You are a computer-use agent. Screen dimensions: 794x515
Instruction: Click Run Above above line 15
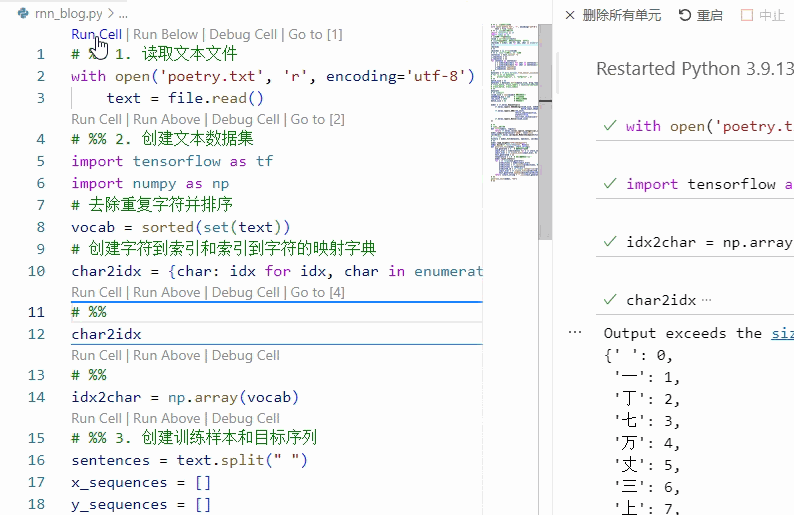click(167, 419)
